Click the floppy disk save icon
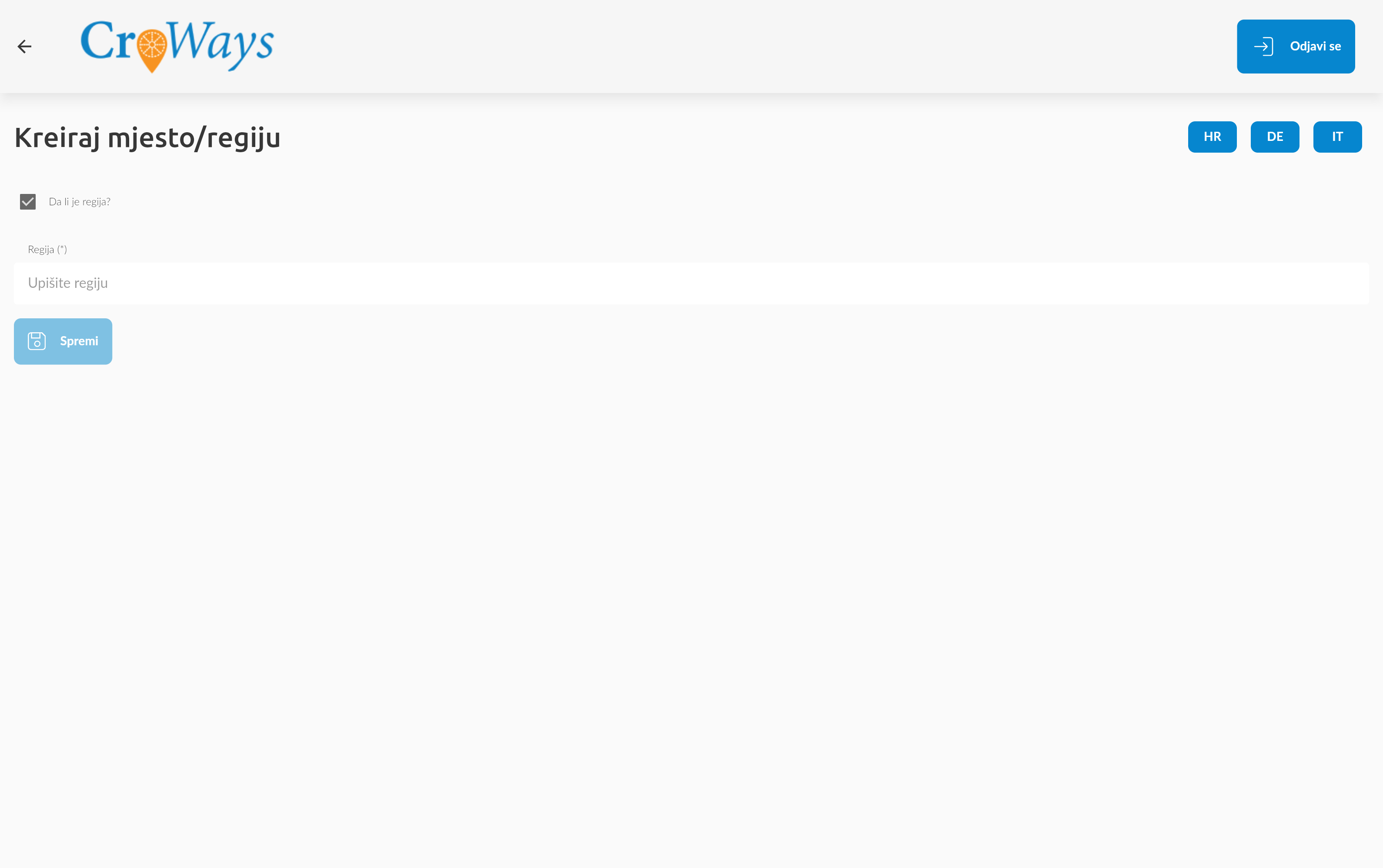This screenshot has height=868, width=1383. (x=37, y=341)
